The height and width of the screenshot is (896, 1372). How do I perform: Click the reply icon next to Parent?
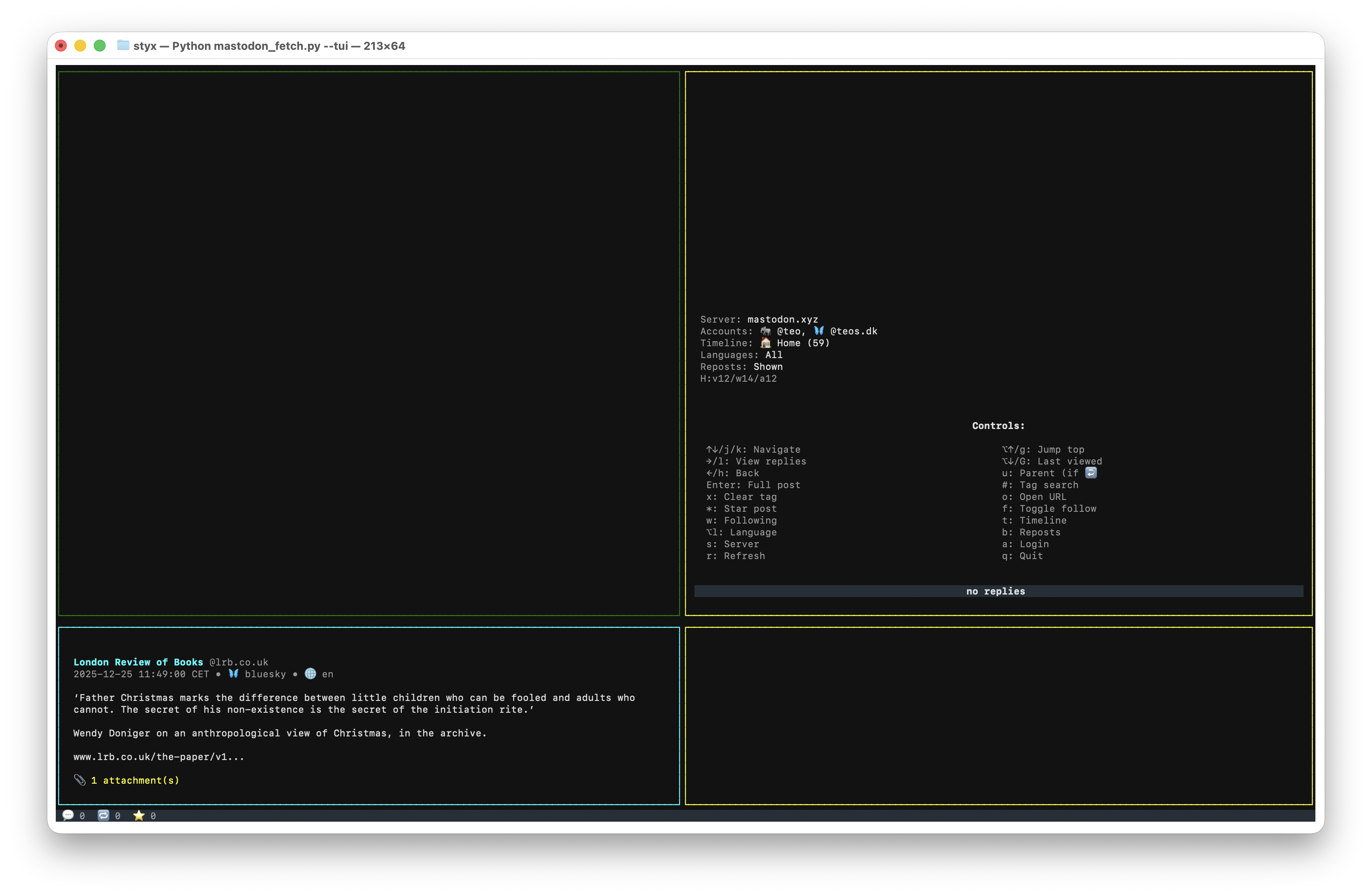[1091, 472]
